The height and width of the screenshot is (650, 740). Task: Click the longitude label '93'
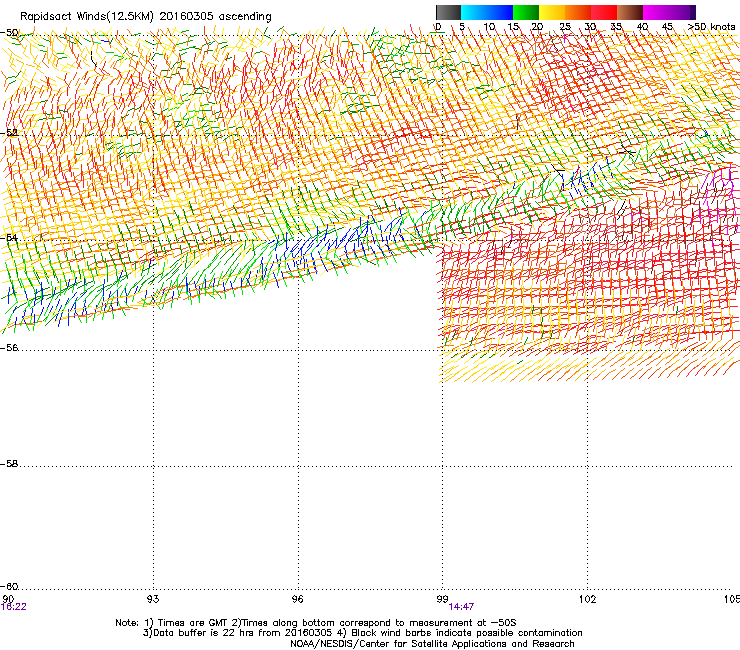(153, 599)
